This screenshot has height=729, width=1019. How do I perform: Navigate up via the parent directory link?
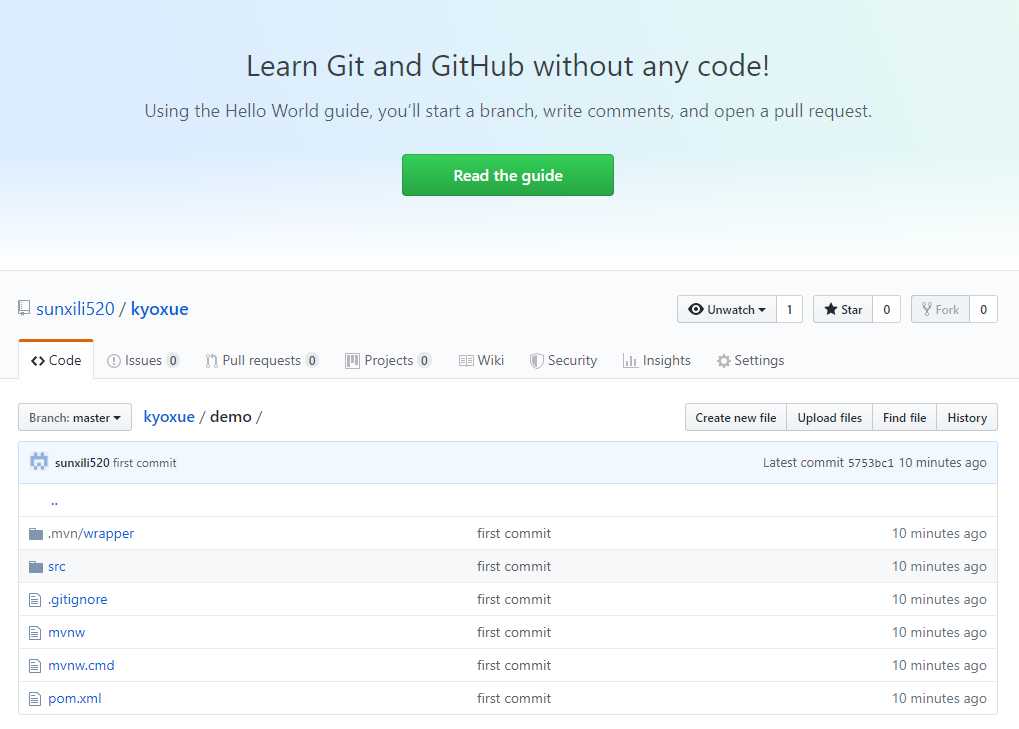pyautogui.click(x=54, y=501)
